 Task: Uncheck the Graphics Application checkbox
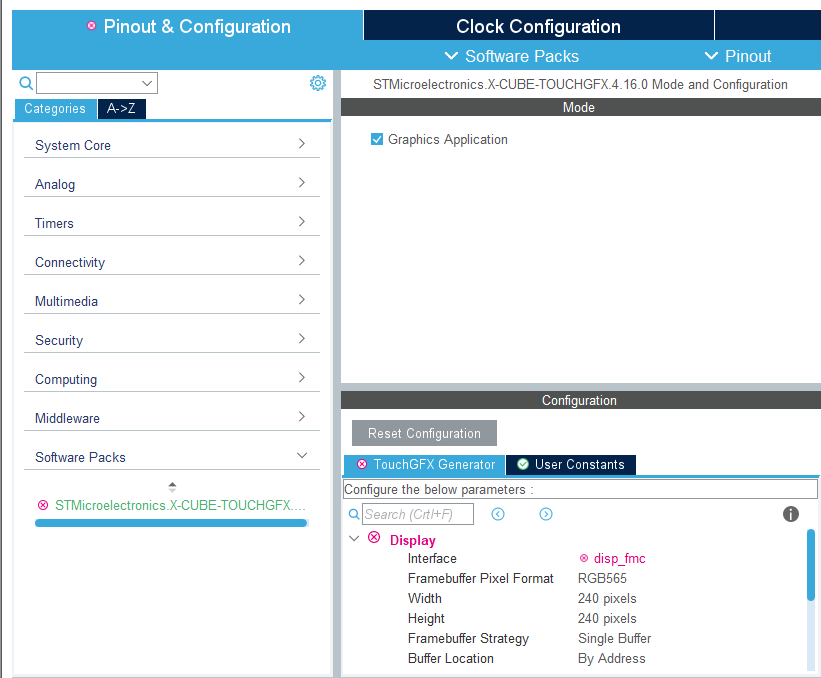pyautogui.click(x=376, y=139)
